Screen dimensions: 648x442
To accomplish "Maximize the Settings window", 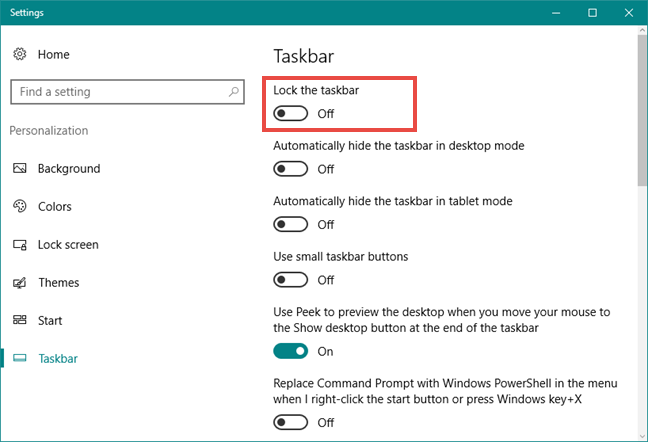I will tap(592, 13).
